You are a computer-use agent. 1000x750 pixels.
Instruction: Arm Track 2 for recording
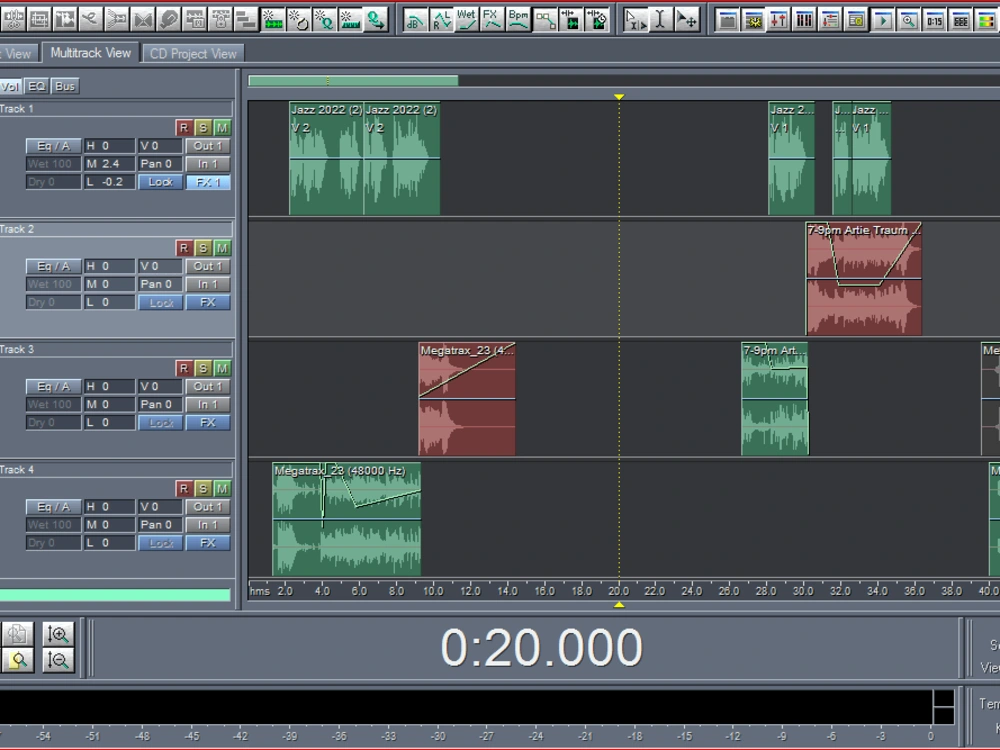point(184,248)
